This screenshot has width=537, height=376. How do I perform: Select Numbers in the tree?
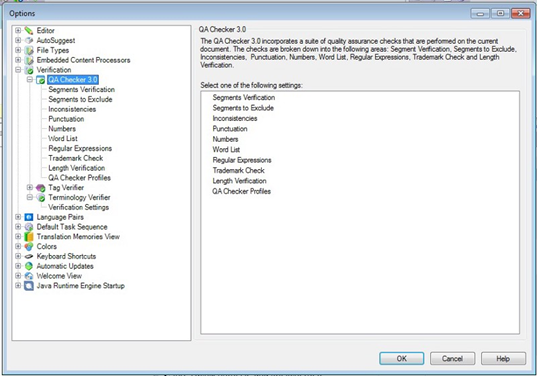click(62, 129)
